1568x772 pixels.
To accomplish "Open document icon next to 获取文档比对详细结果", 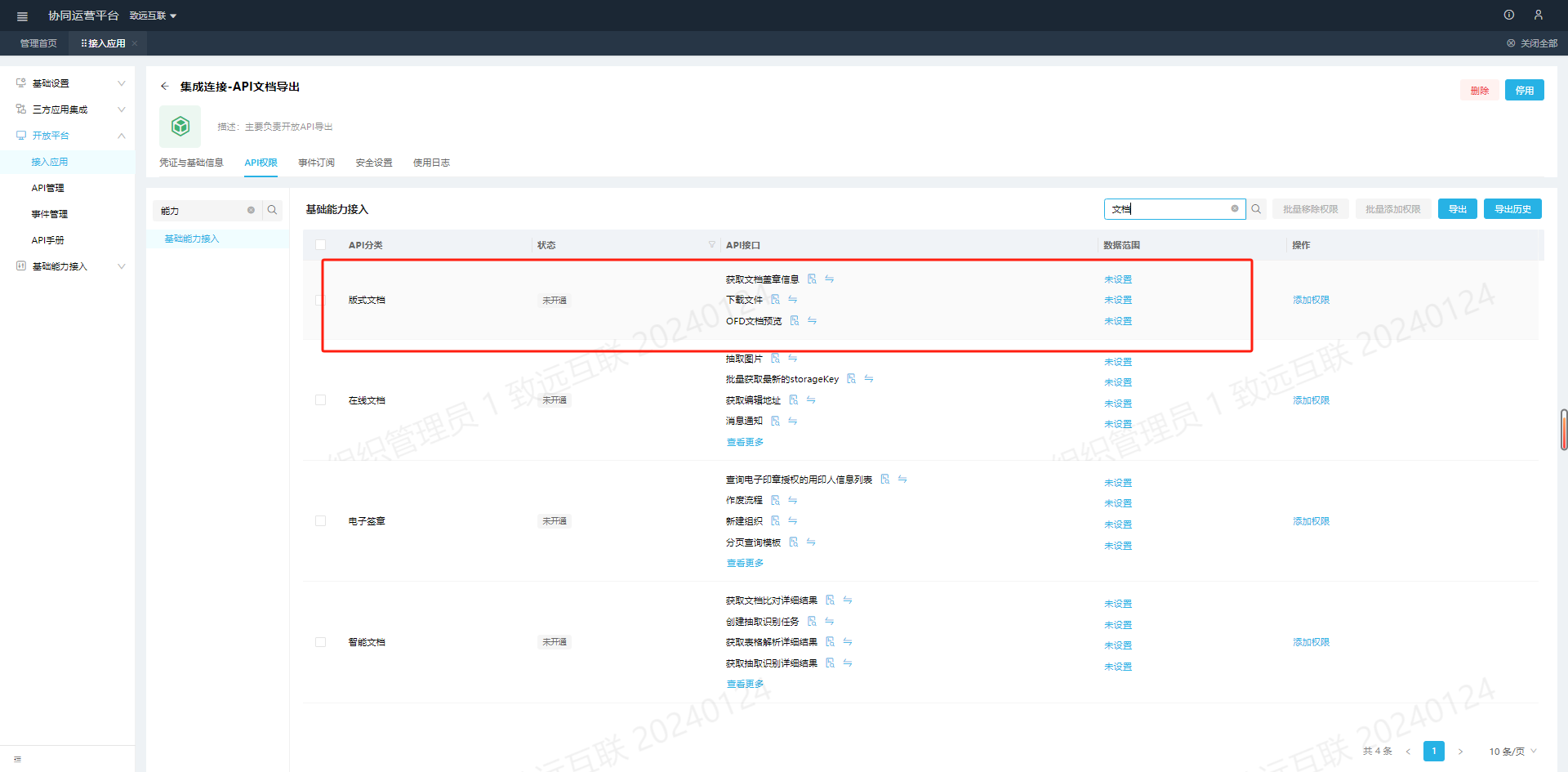I will click(830, 600).
